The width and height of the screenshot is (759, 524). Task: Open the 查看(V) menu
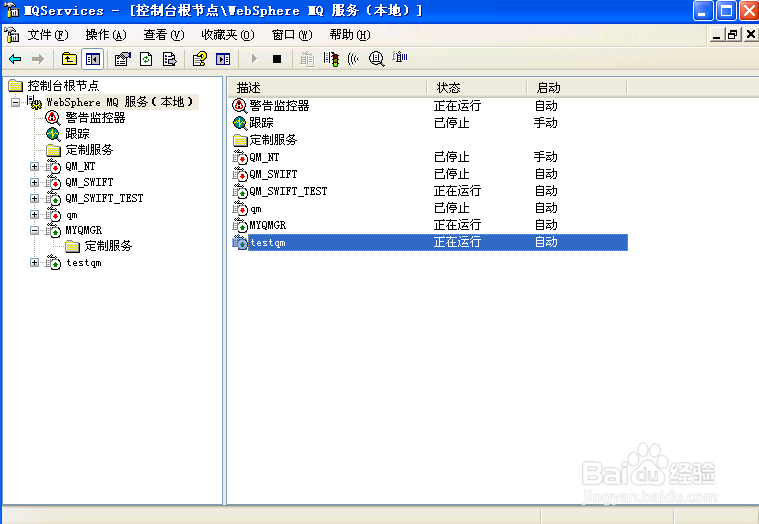164,35
